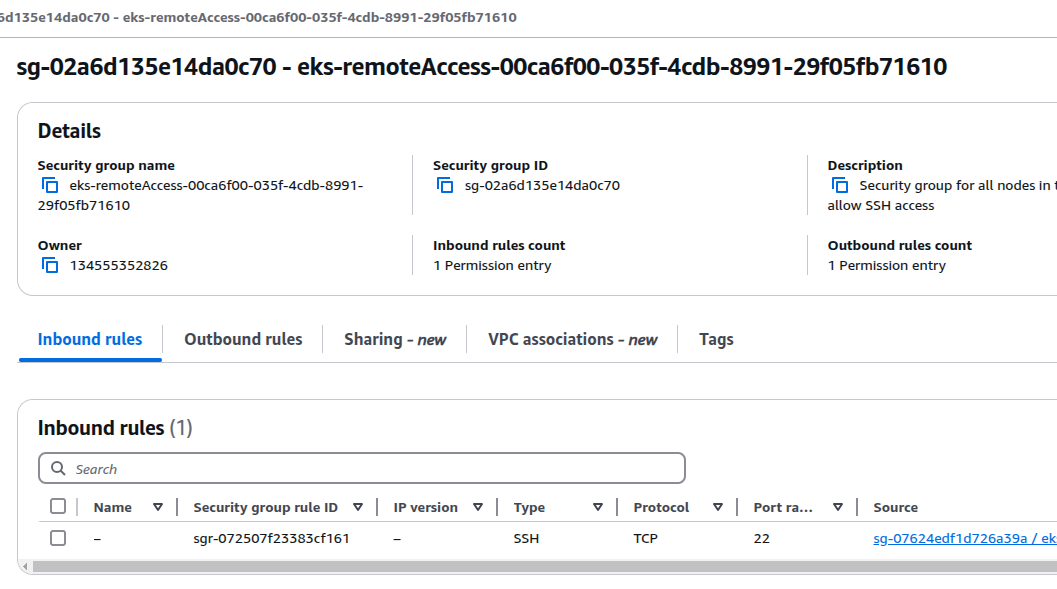Click inbound '1 Permission entry' text
1057x589 pixels.
(492, 266)
